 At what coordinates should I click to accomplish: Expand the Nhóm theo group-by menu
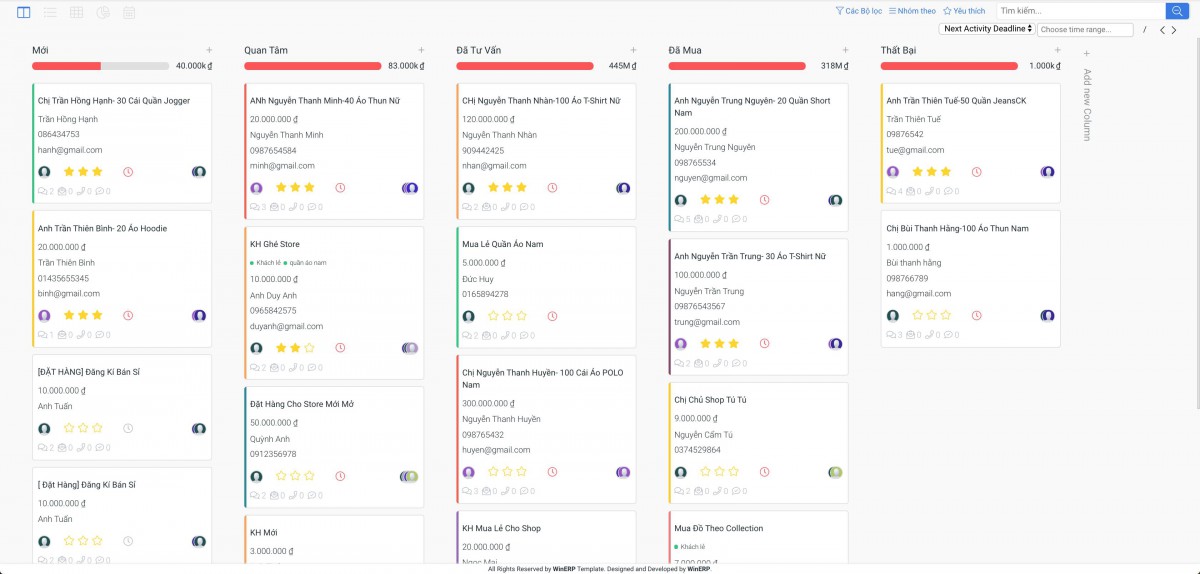[912, 11]
